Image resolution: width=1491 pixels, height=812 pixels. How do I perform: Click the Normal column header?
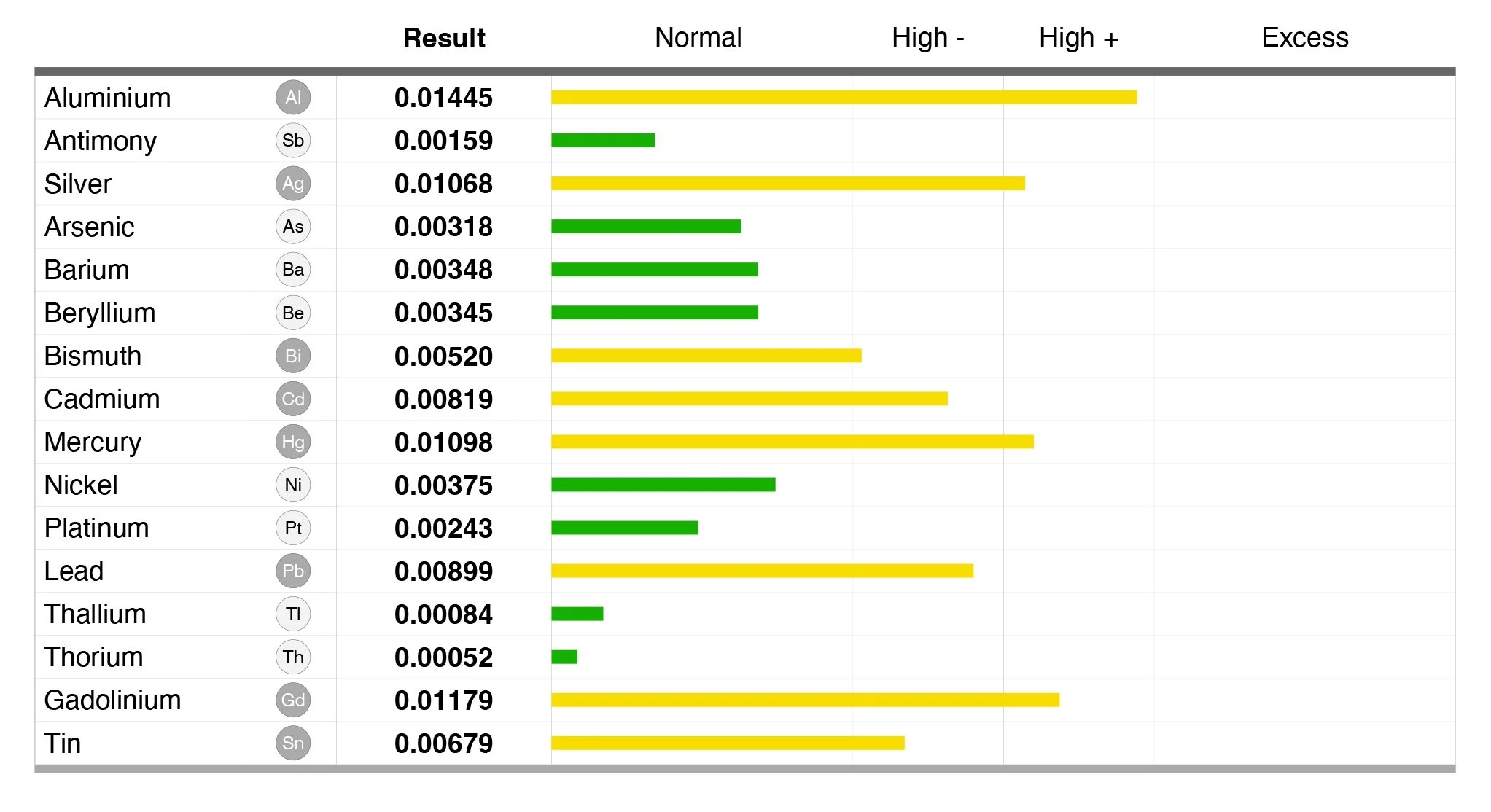tap(698, 38)
